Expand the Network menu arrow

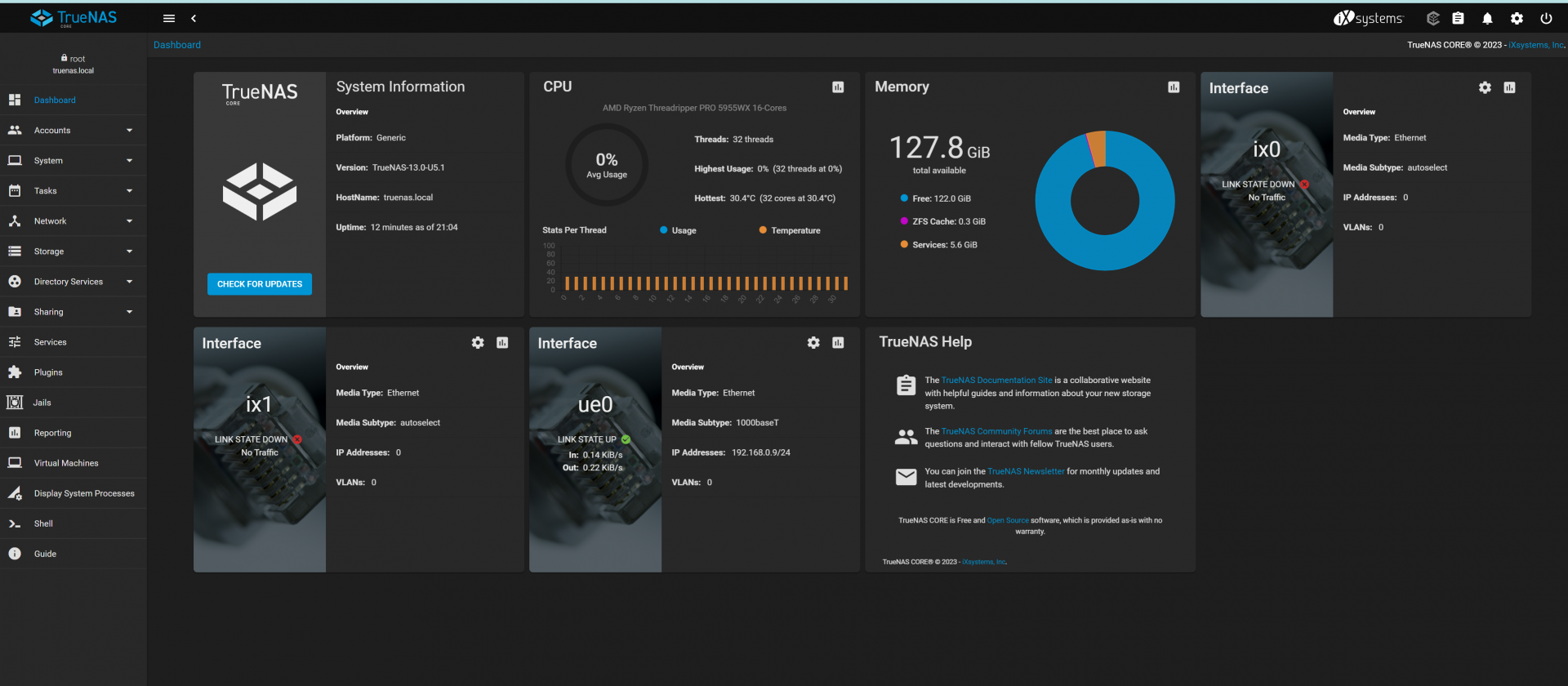click(x=129, y=221)
